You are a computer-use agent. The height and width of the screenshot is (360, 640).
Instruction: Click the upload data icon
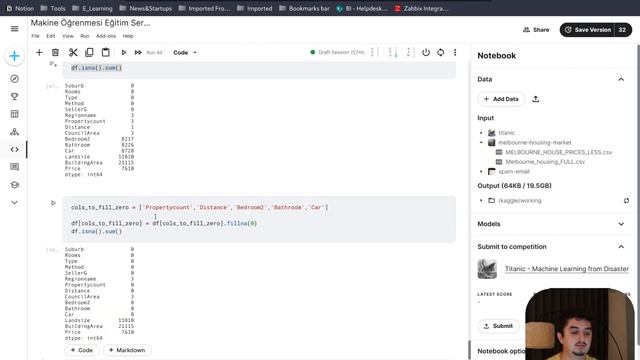[x=536, y=99]
